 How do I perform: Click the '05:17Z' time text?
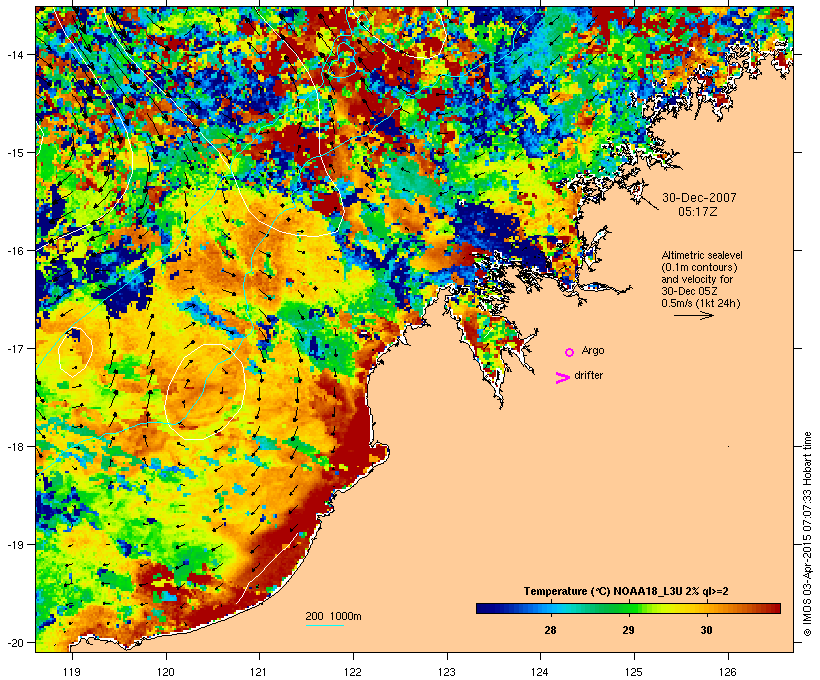pyautogui.click(x=698, y=212)
